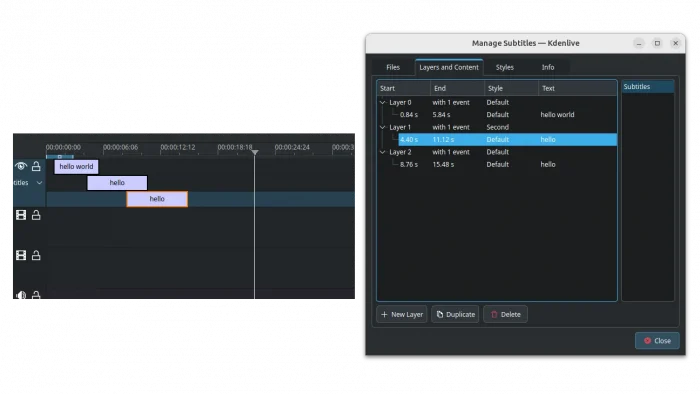The width and height of the screenshot is (700, 394).
Task: Click ruler timecode 00:00:06:06
Action: point(121,147)
